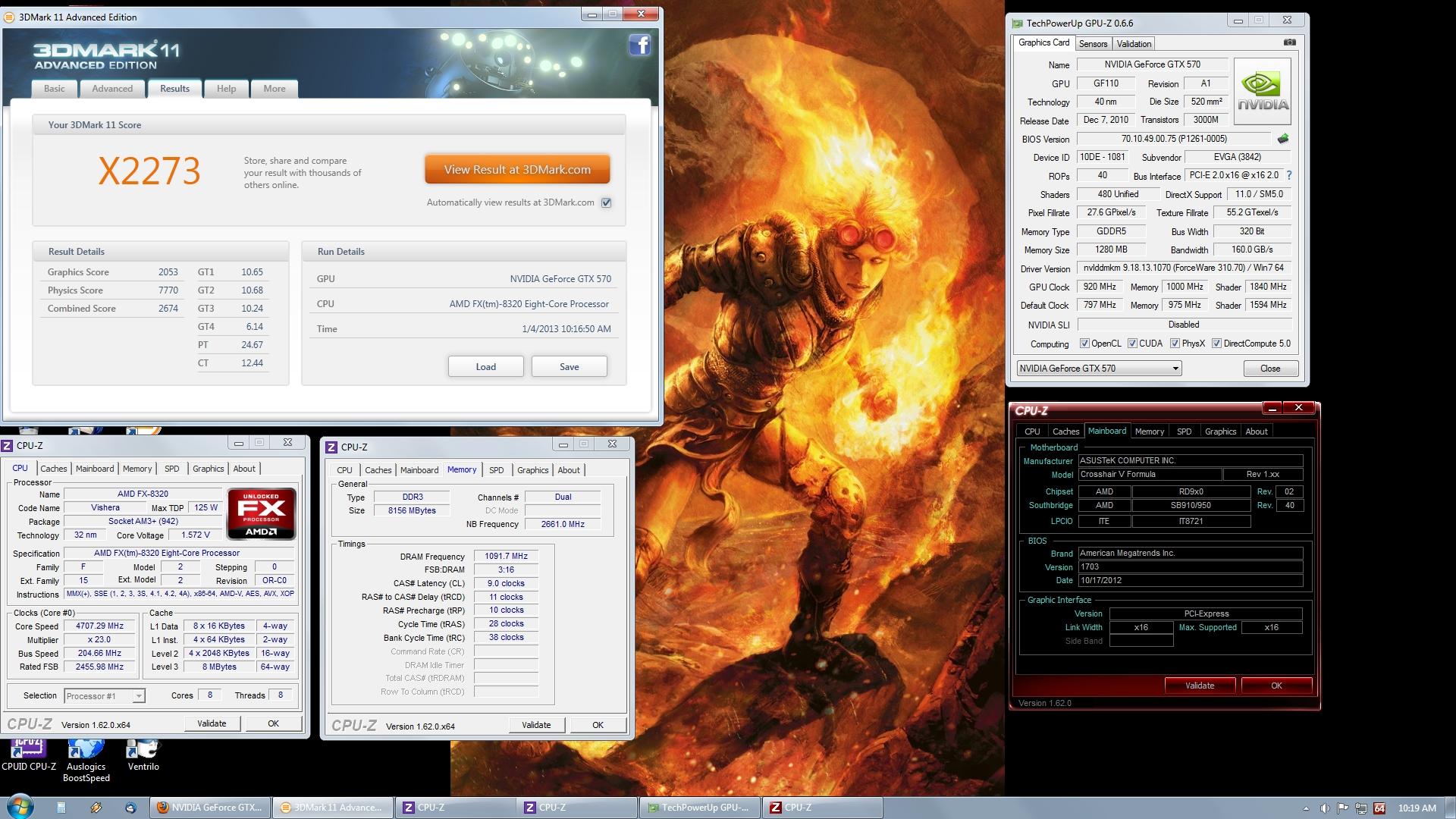The height and width of the screenshot is (819, 1456).
Task: Open the More tab in 3DMark 11
Action: [275, 89]
